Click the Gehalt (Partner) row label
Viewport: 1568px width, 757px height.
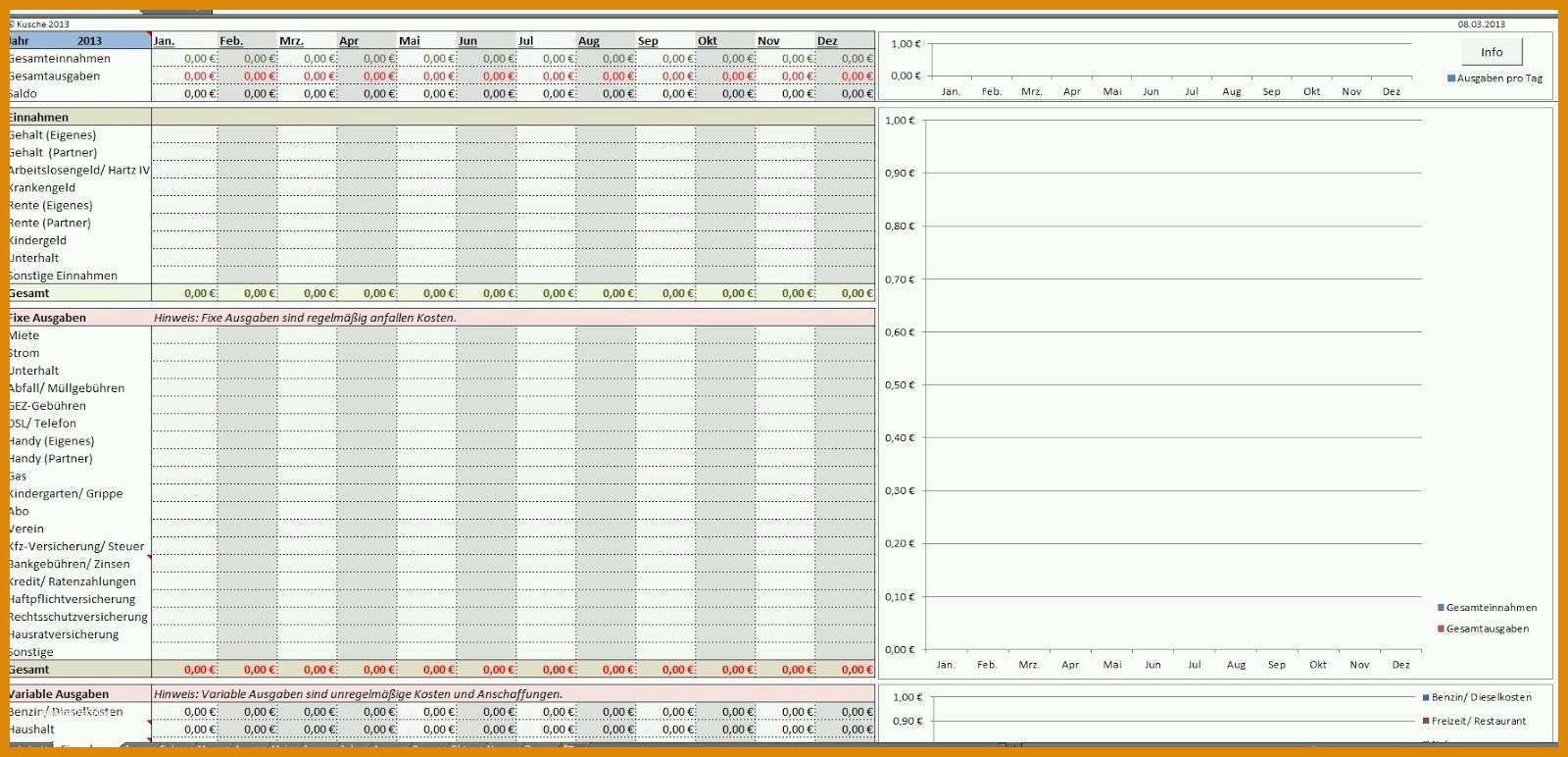pos(52,153)
